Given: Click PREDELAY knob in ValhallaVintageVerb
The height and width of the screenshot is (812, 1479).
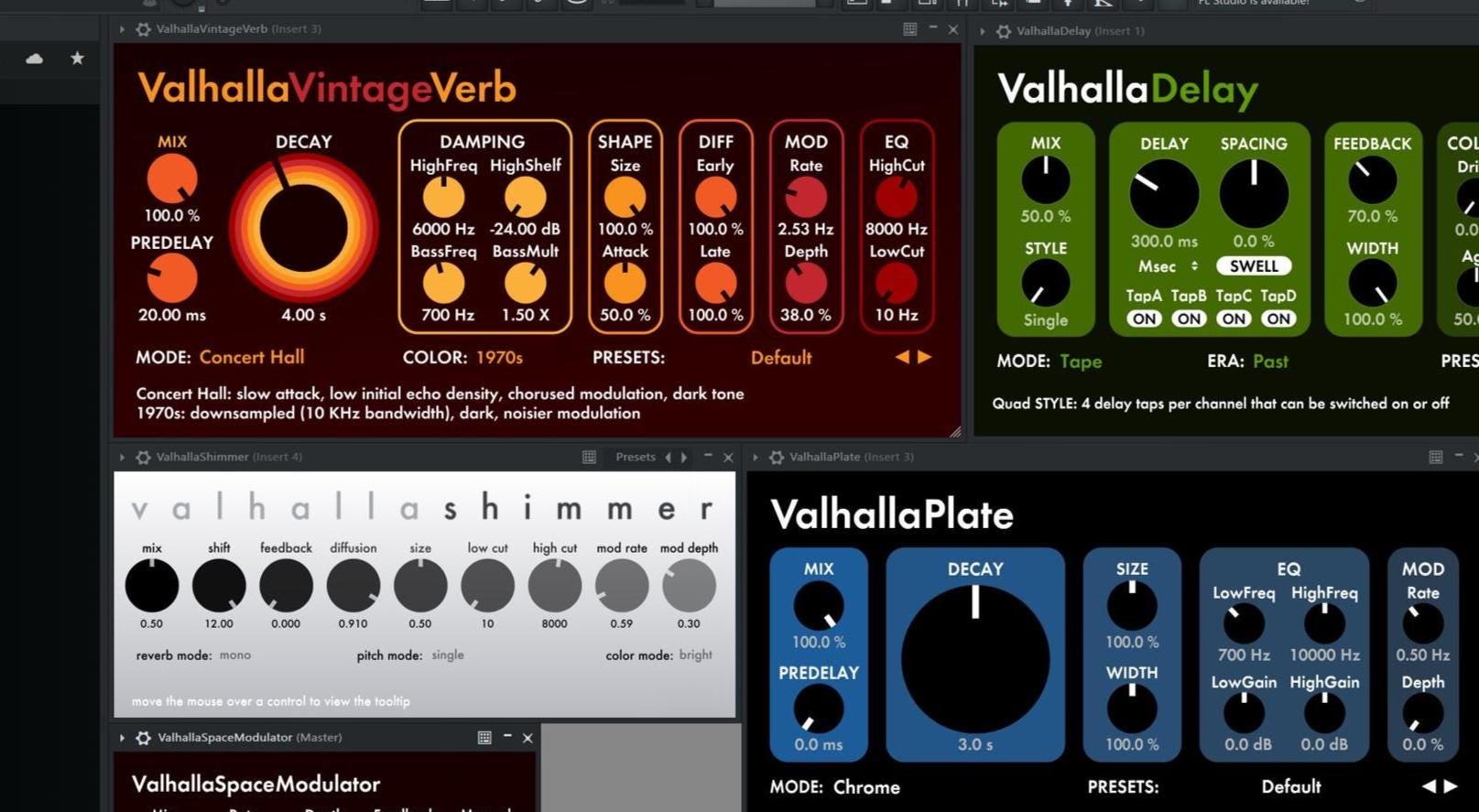Looking at the screenshot, I should (x=172, y=279).
